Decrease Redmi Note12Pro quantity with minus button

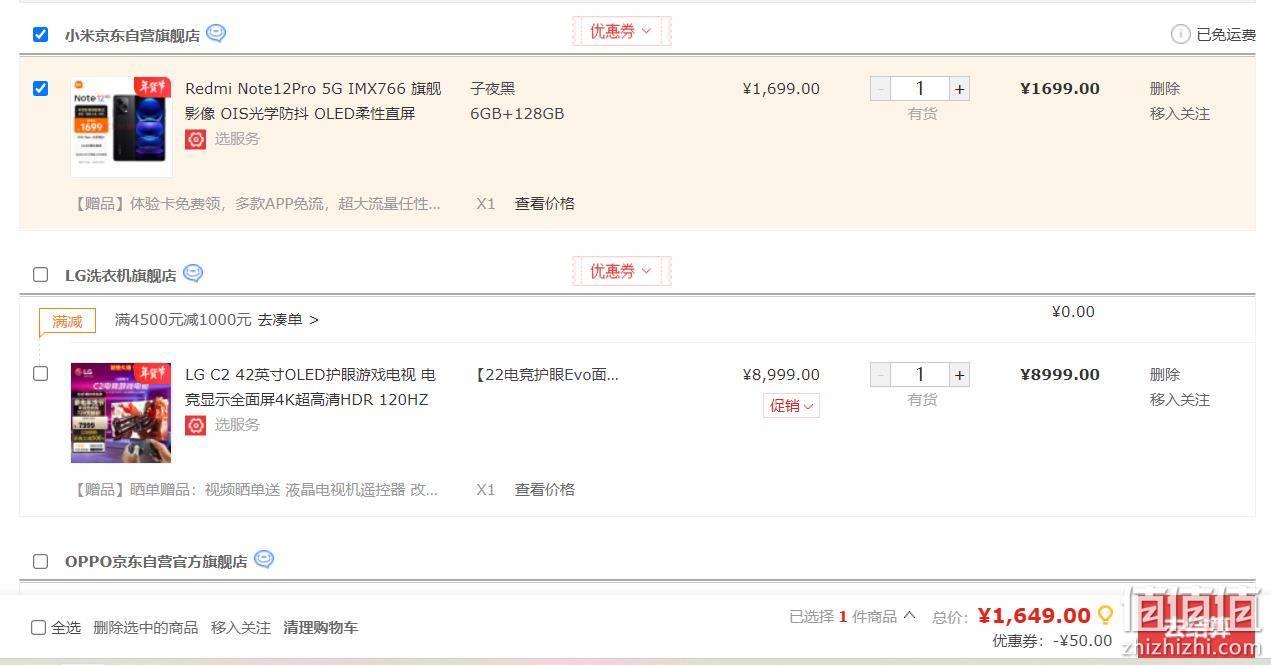(880, 89)
